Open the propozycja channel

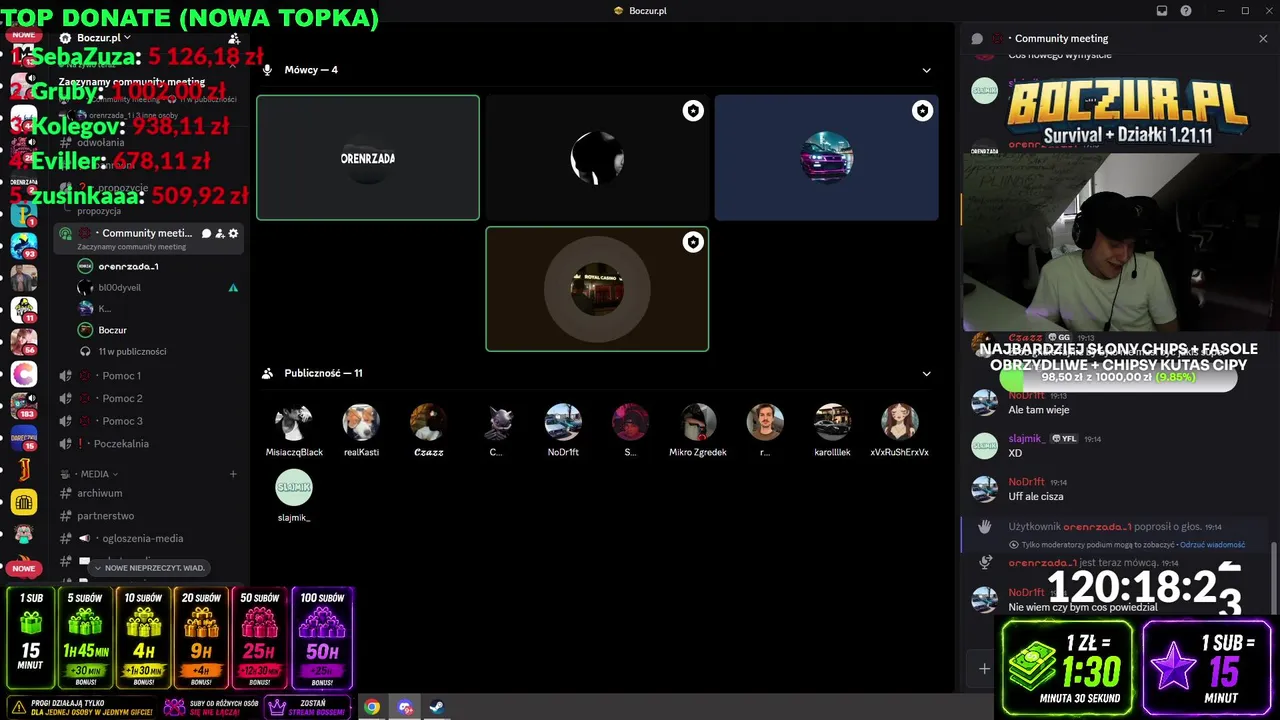pyautogui.click(x=99, y=211)
